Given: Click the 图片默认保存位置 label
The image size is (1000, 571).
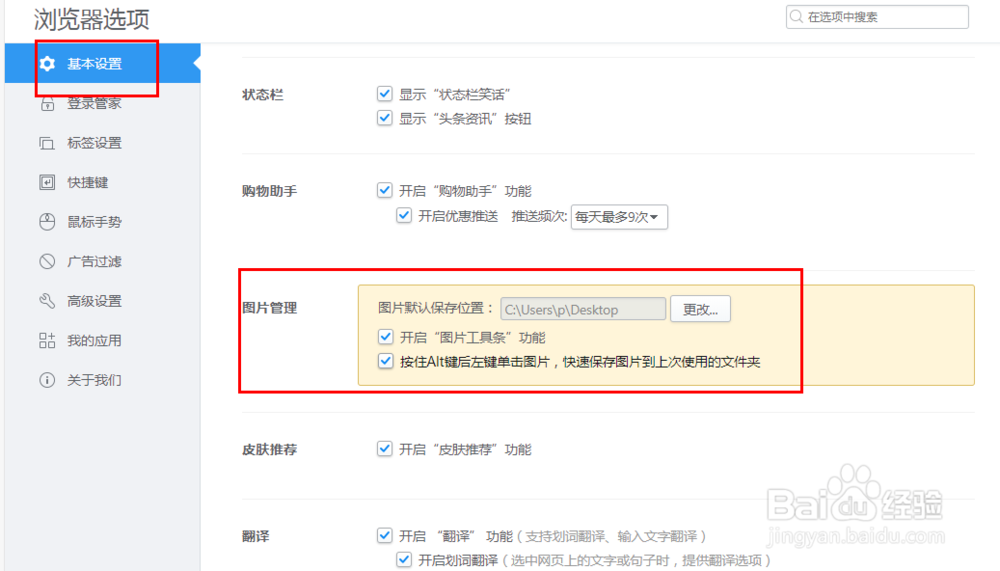Looking at the screenshot, I should coord(436,308).
